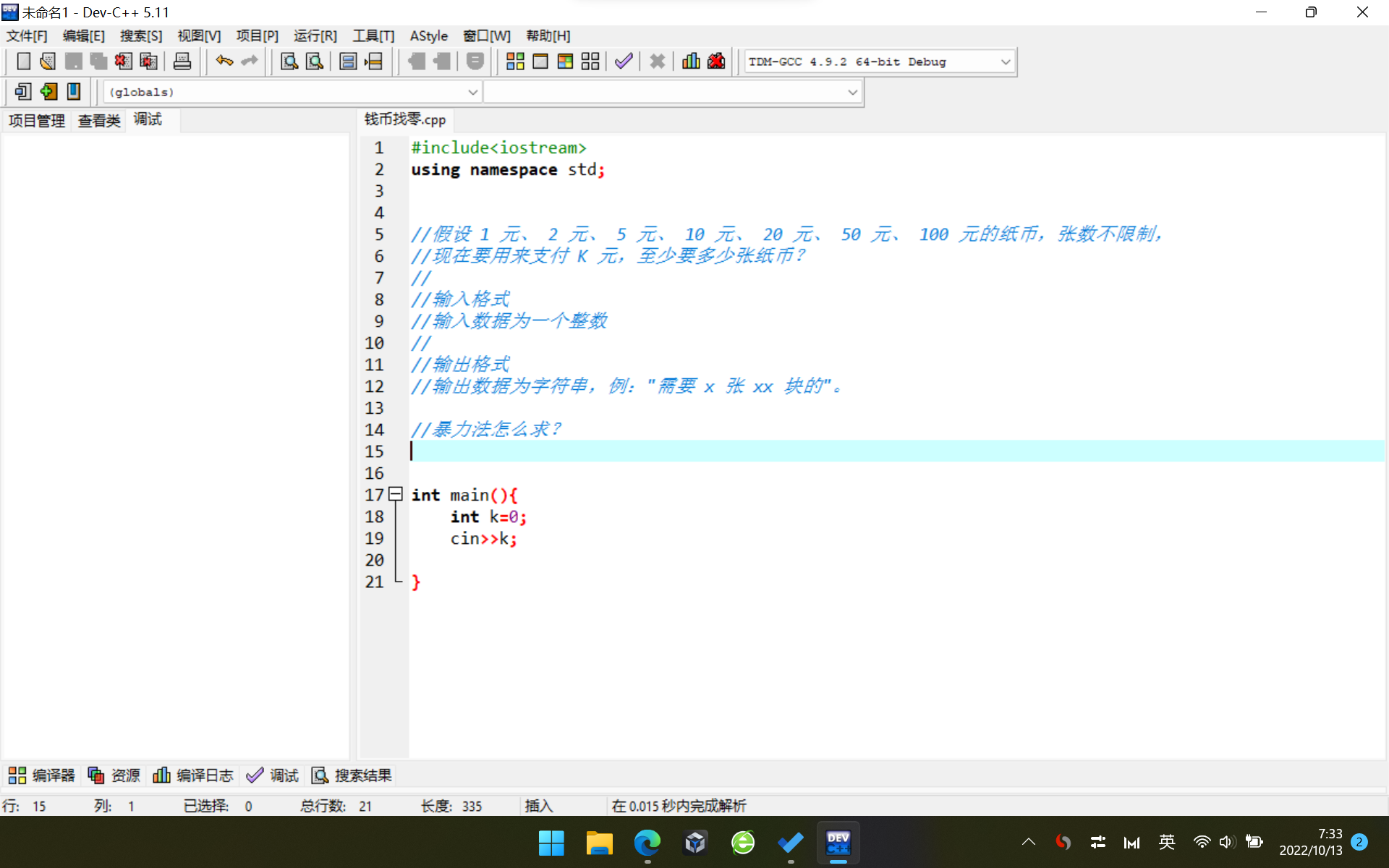The height and width of the screenshot is (868, 1389).
Task: Click the Profile analysis bar chart icon
Action: 691,61
